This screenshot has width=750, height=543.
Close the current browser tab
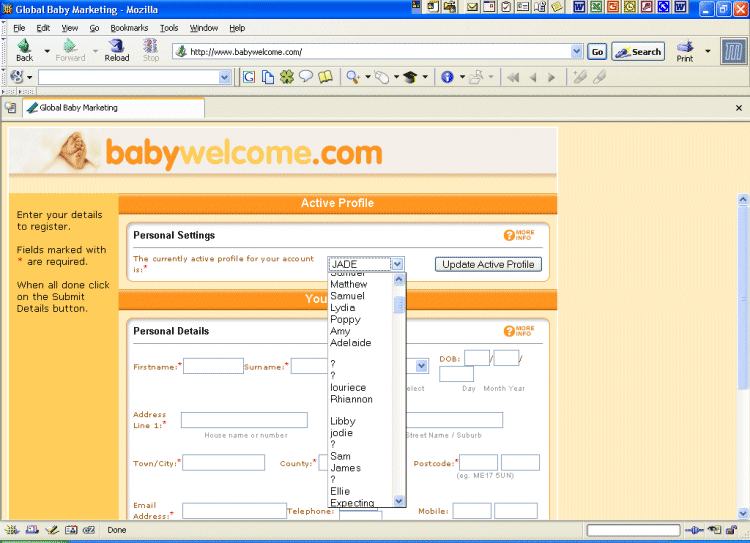point(739,108)
